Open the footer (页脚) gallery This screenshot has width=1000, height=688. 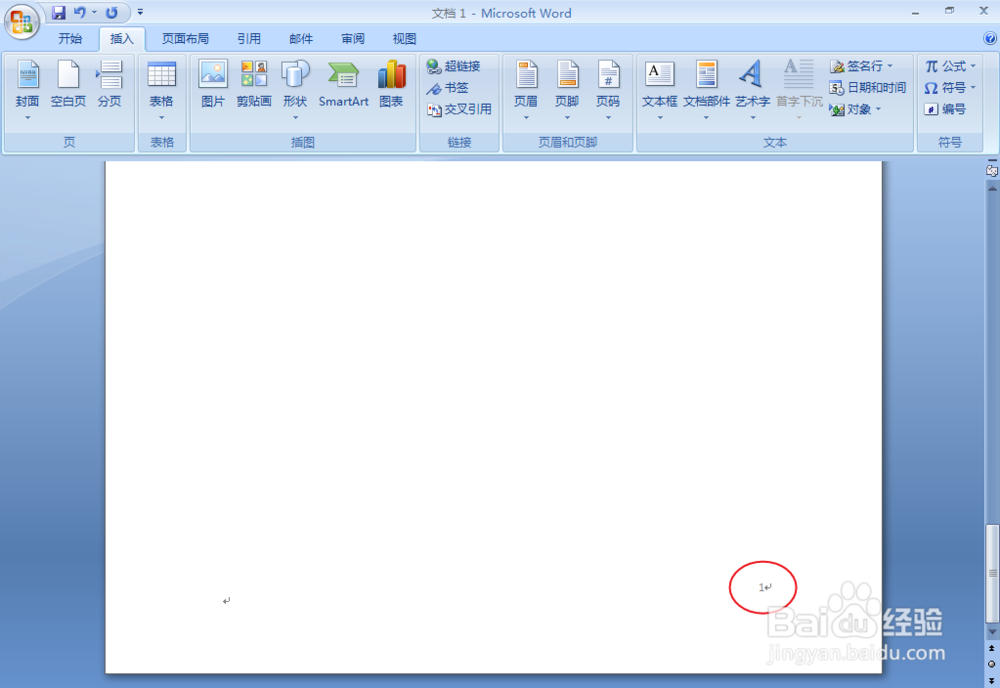coord(567,91)
